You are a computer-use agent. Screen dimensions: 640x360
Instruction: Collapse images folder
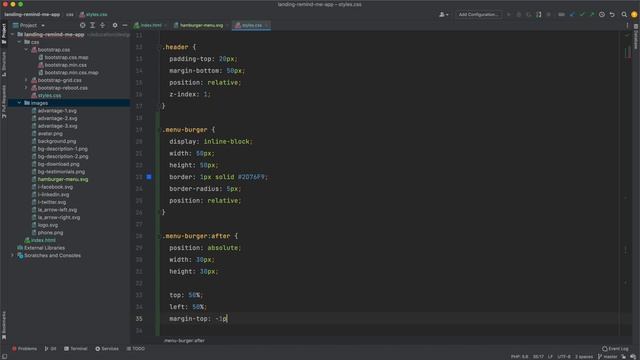(19, 103)
